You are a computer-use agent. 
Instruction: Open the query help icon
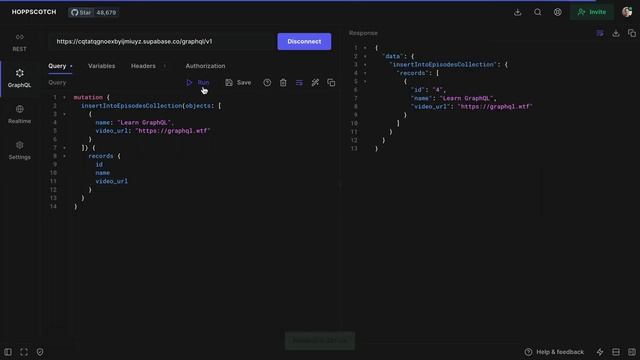267,82
